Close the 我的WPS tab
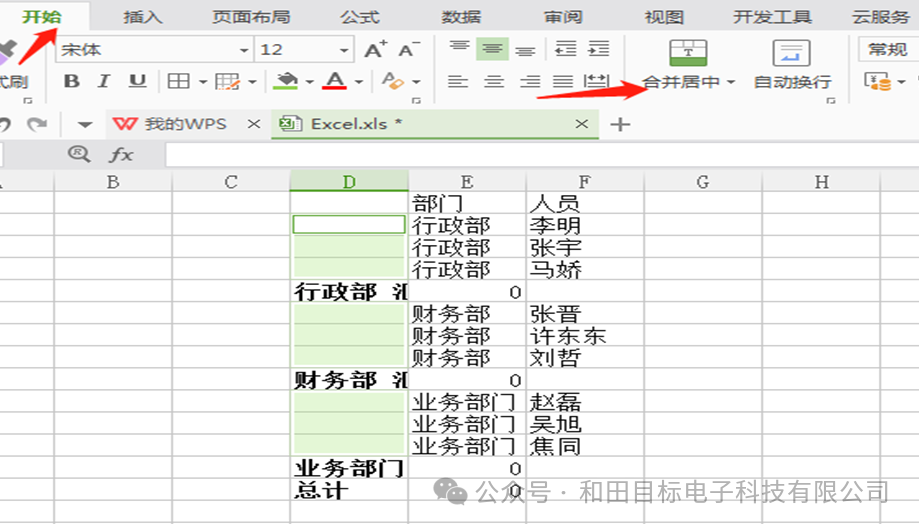919x529 pixels. (x=253, y=124)
